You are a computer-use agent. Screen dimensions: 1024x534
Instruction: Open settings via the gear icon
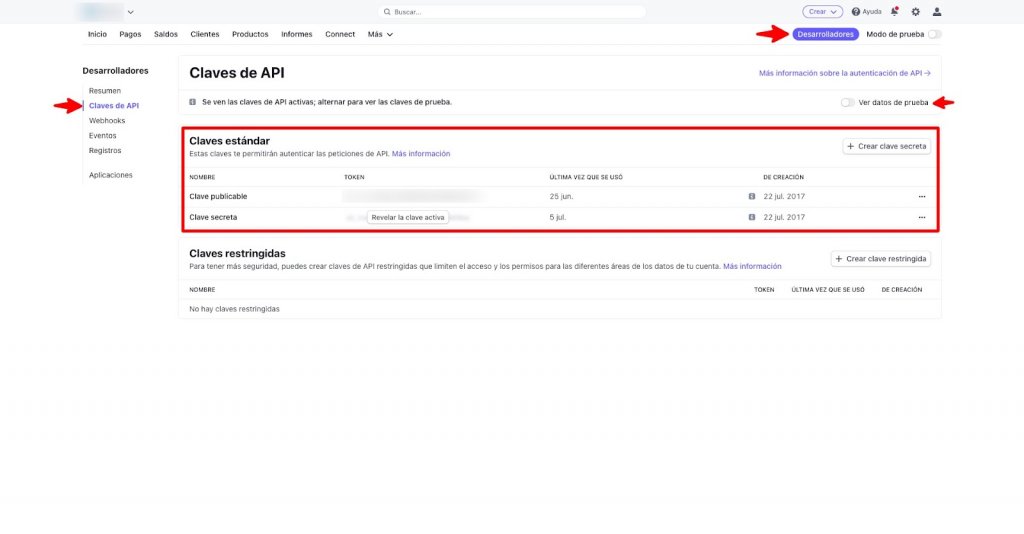[x=916, y=12]
